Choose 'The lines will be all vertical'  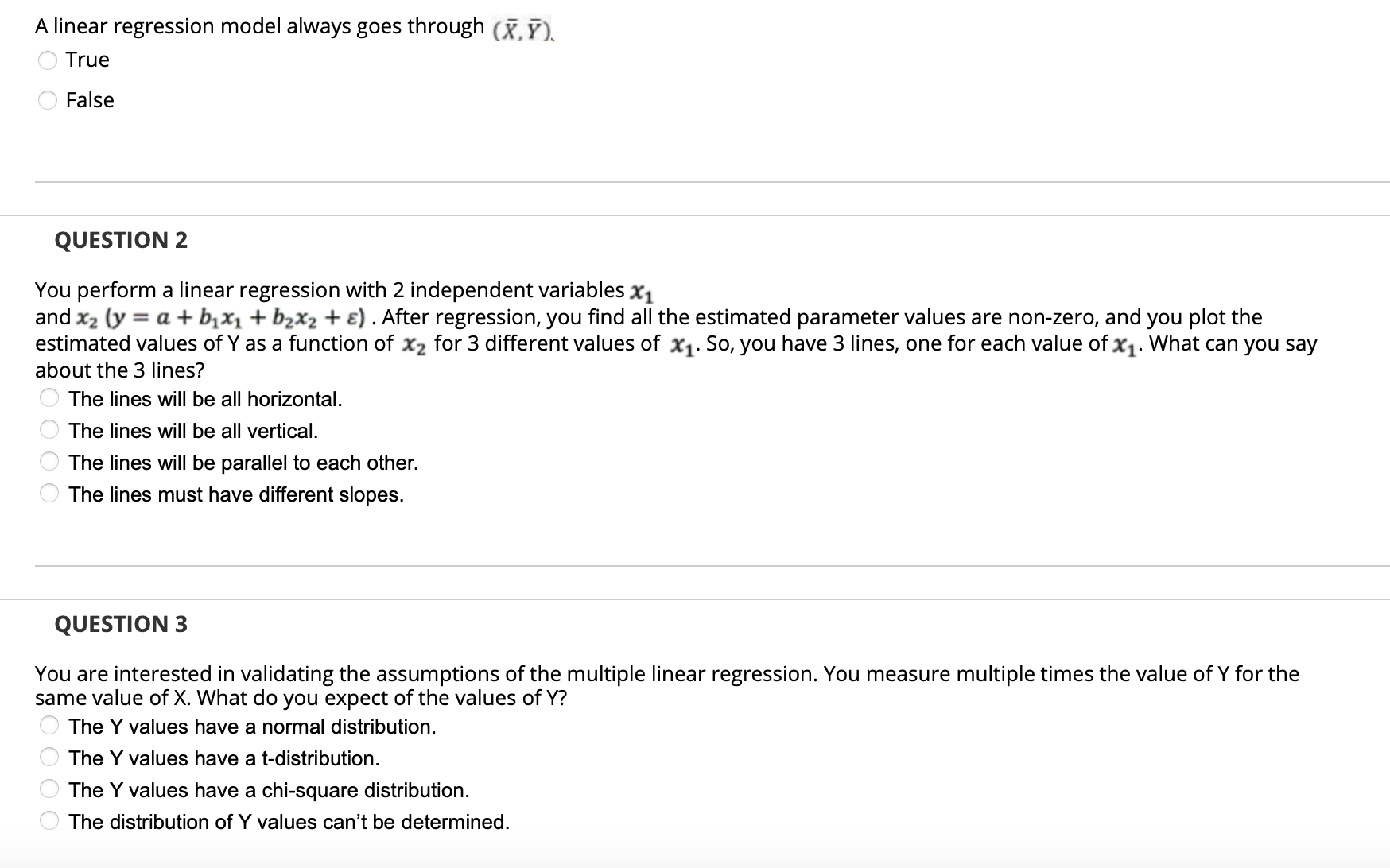tap(49, 431)
